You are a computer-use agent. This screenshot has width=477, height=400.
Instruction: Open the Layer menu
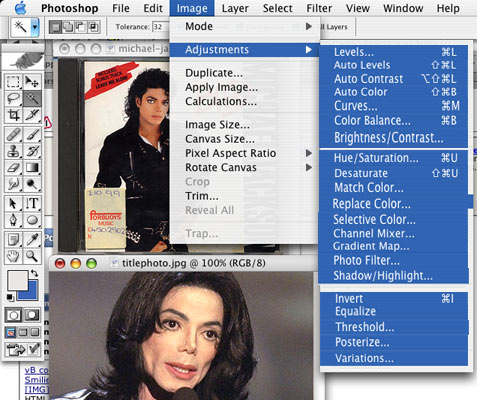point(235,8)
